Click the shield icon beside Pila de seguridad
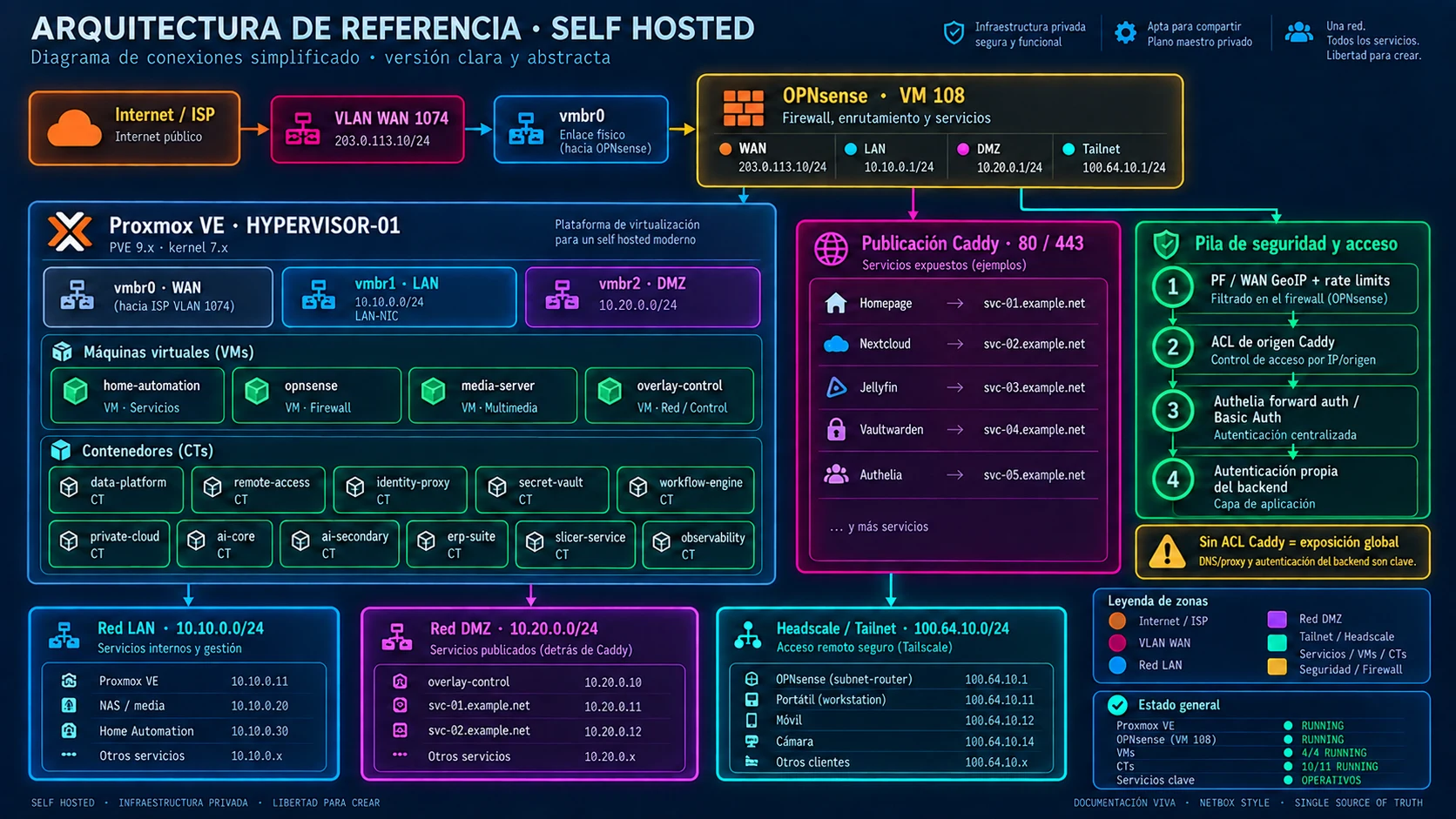This screenshot has width=1456, height=819. pos(1165,245)
